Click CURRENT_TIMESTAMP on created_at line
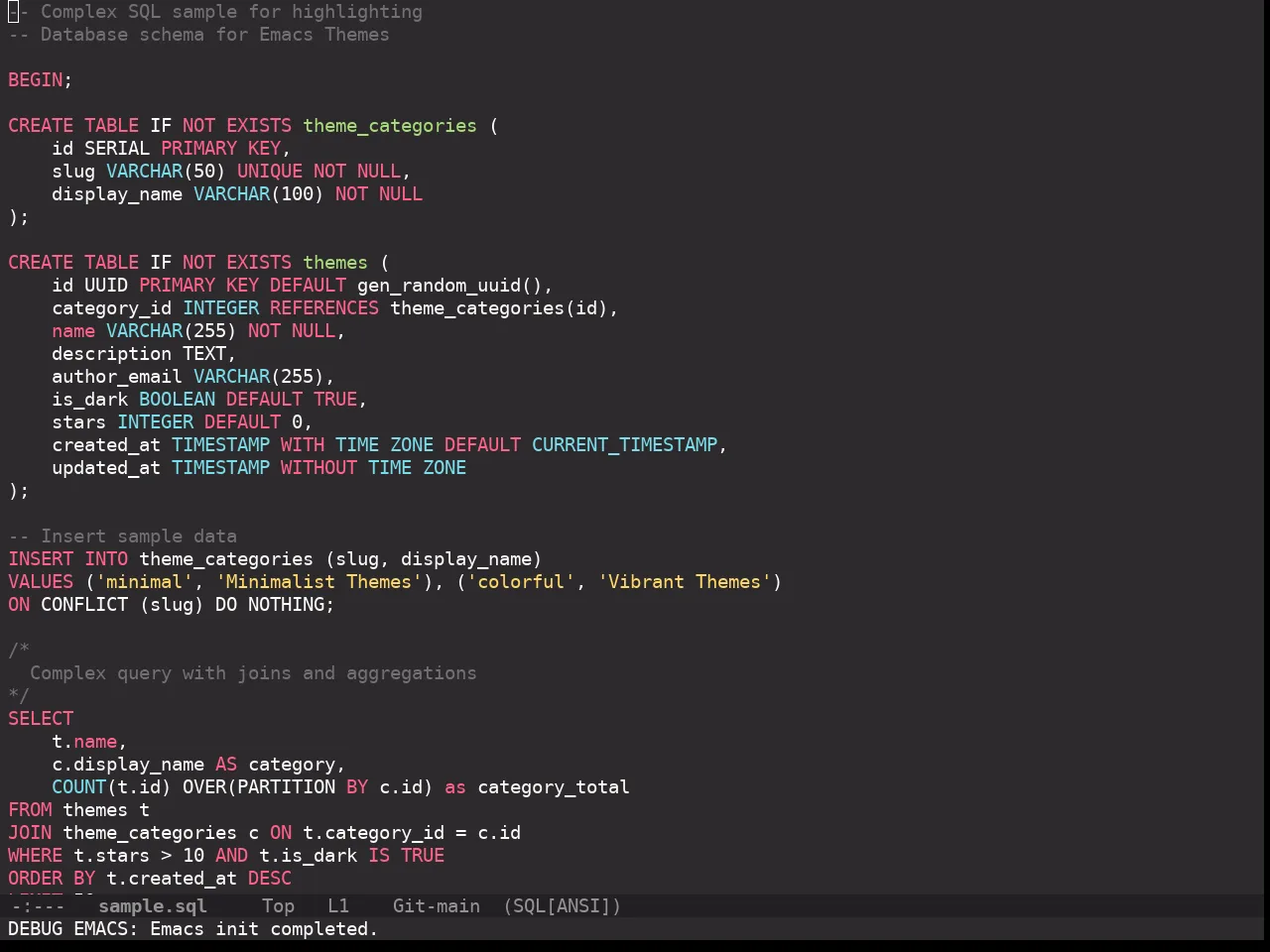 [625, 445]
